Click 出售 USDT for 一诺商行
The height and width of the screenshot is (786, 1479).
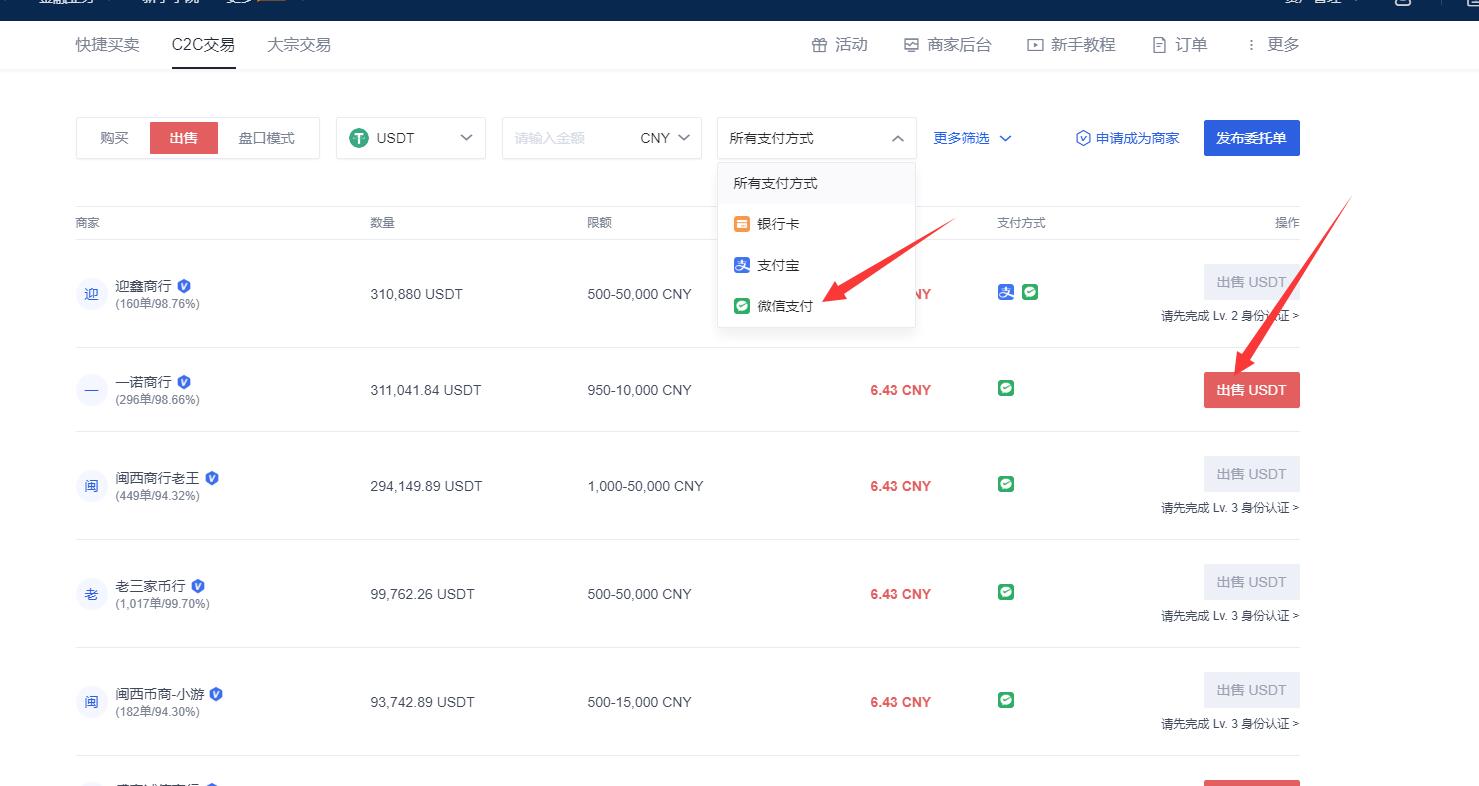click(x=1251, y=389)
